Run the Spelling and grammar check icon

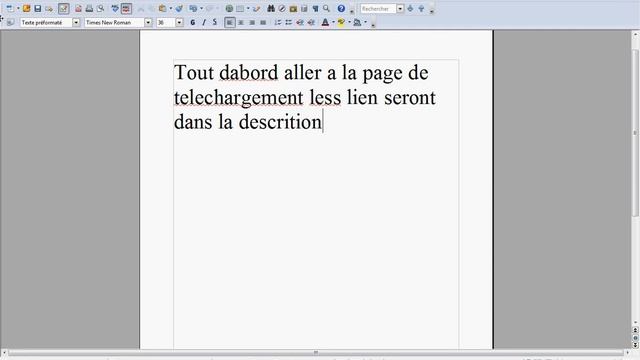click(115, 8)
